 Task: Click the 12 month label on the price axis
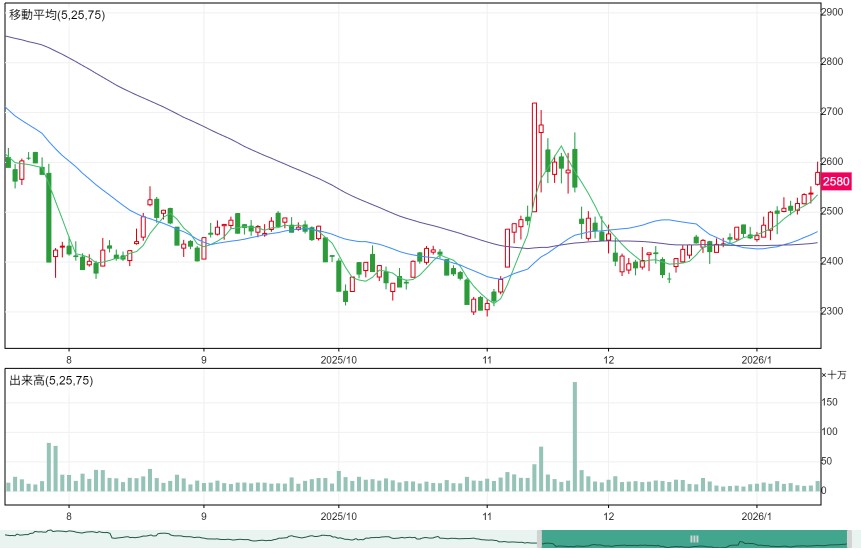tap(608, 360)
